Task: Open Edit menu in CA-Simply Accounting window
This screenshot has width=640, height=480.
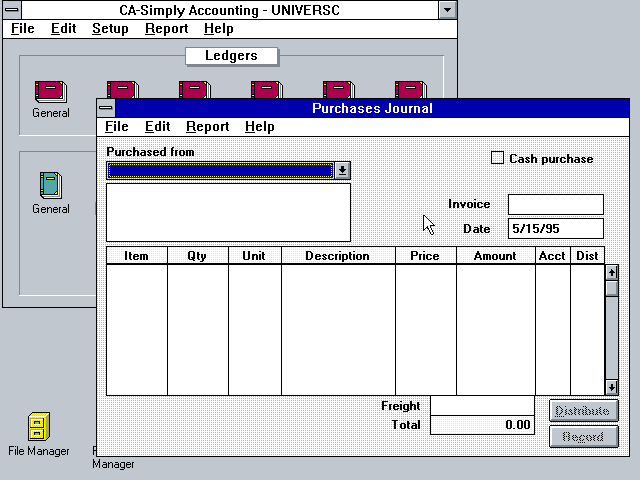Action: point(64,29)
